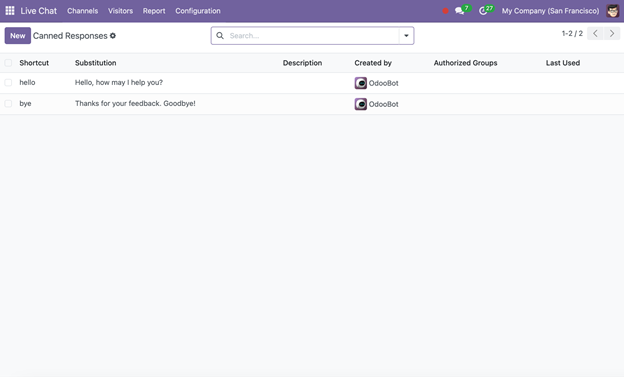The image size is (624, 377).
Task: Click 'Hello, how may I help you?' text
Action: [119, 82]
